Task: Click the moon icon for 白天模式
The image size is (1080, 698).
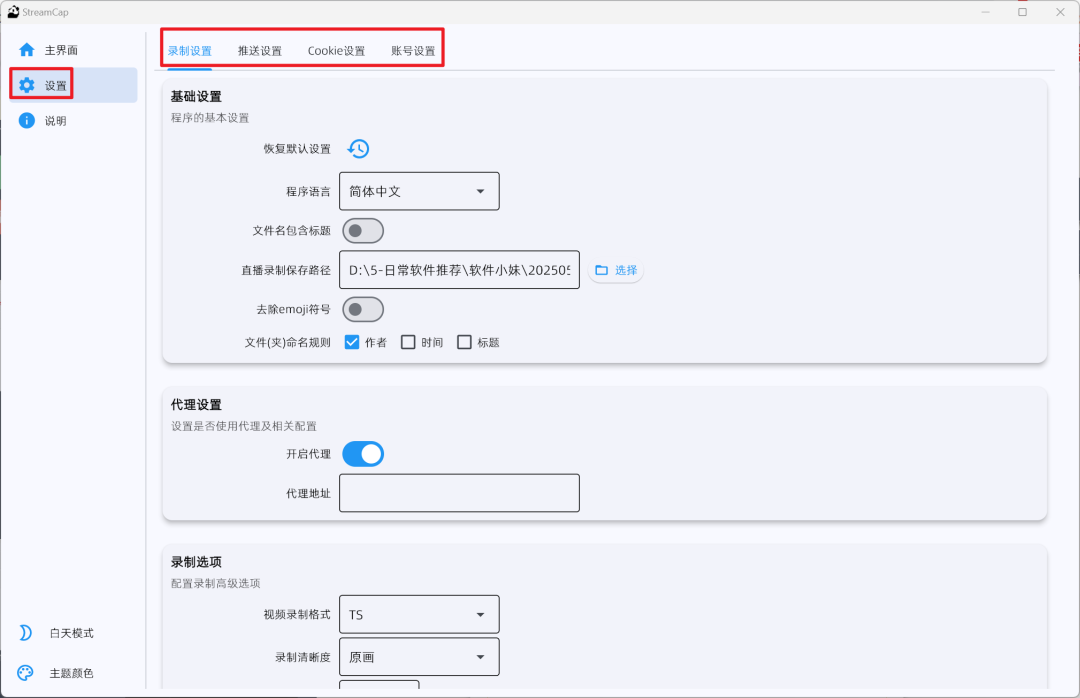Action: pos(27,633)
